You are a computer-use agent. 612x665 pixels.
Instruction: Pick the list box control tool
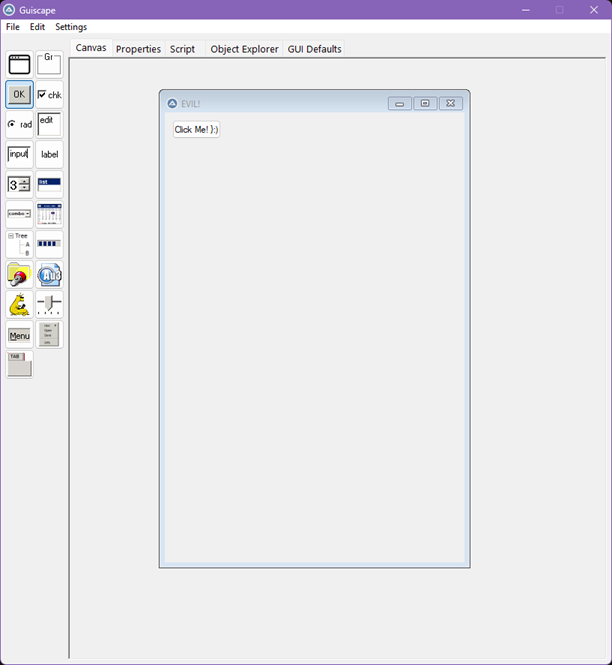49,185
